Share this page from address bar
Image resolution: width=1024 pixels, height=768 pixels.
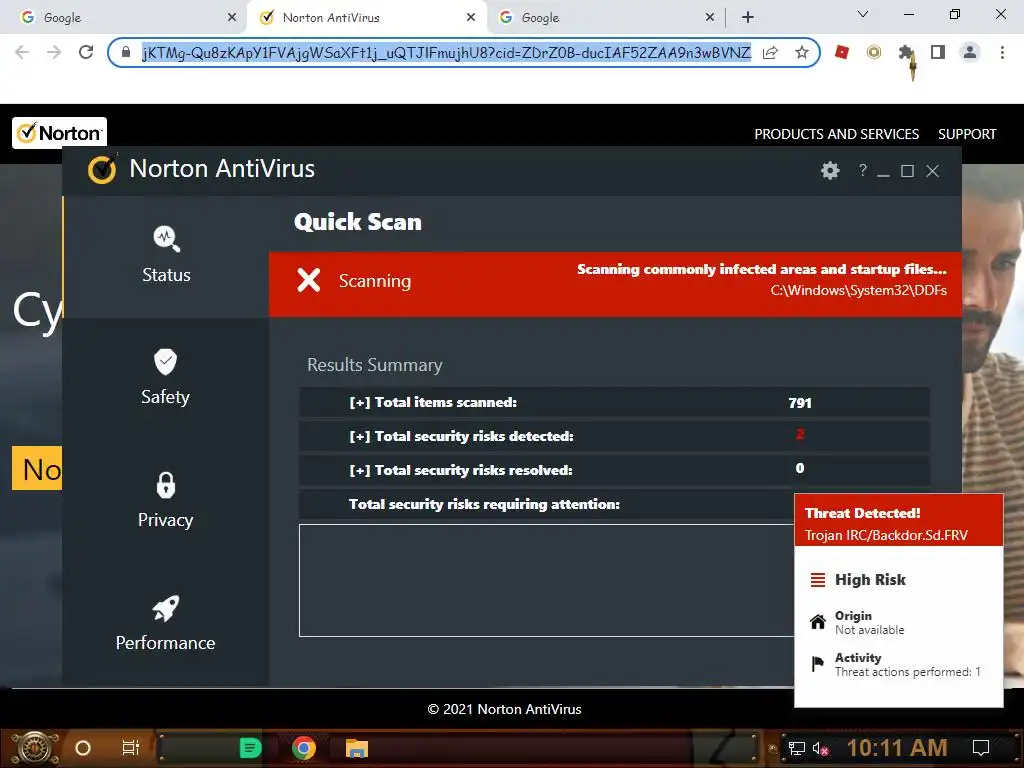click(771, 52)
